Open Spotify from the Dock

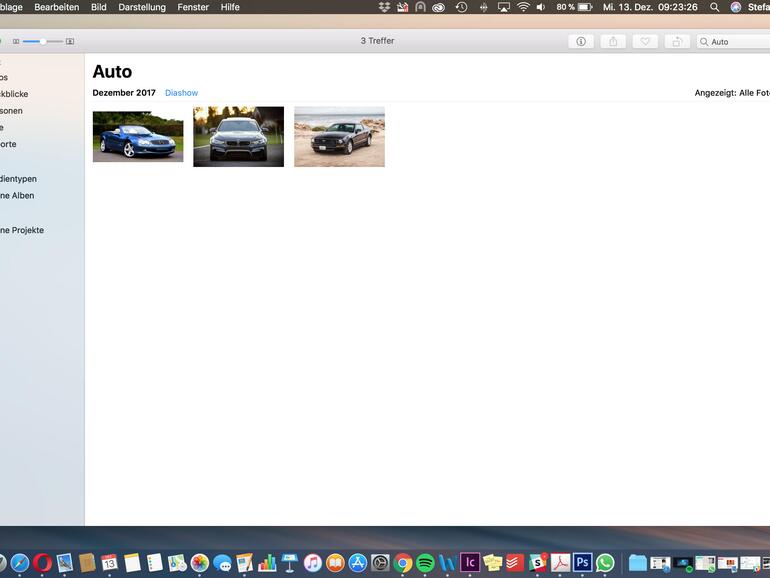425,563
